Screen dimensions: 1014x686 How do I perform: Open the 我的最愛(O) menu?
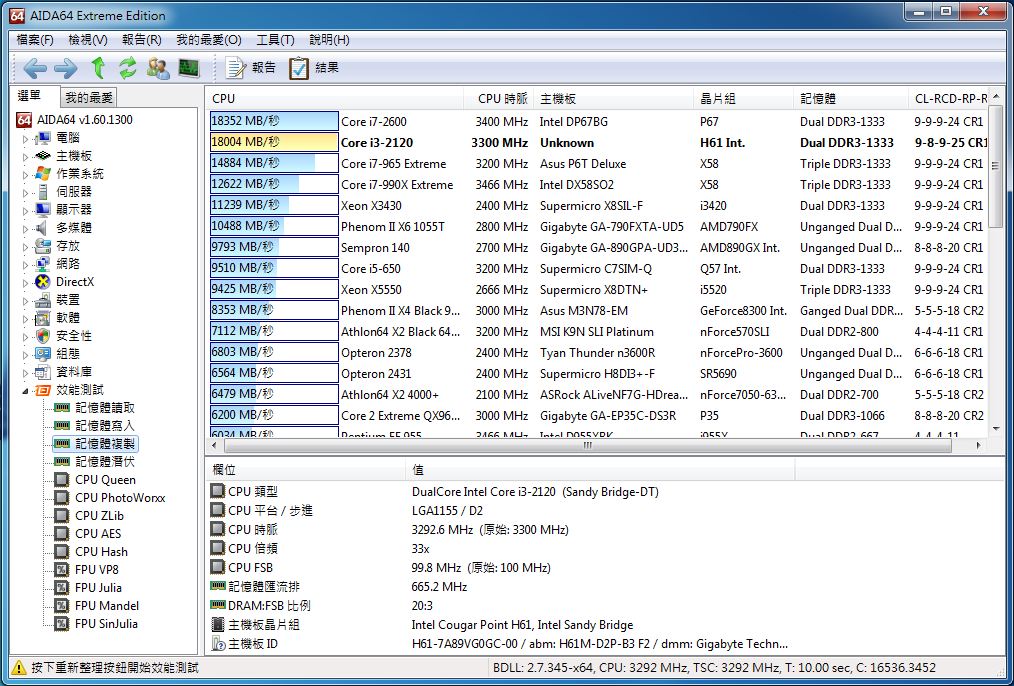[209, 40]
